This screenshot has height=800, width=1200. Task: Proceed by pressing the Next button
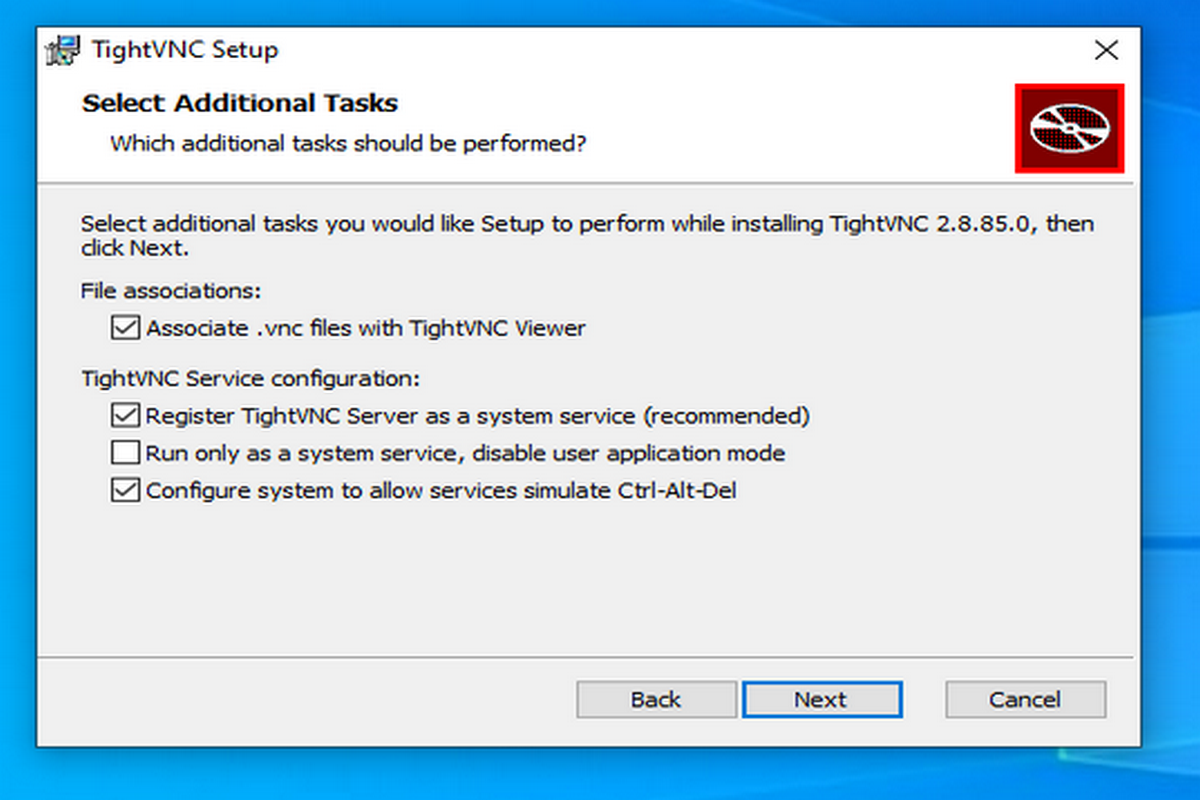point(821,700)
